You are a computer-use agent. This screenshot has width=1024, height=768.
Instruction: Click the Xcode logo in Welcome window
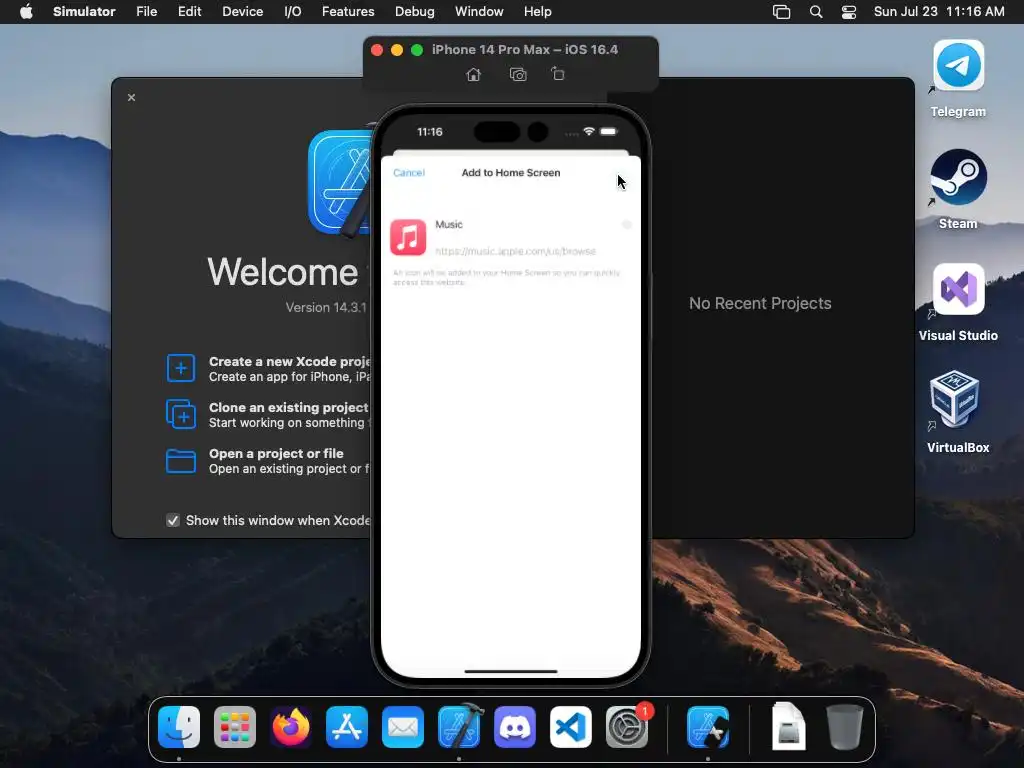341,182
